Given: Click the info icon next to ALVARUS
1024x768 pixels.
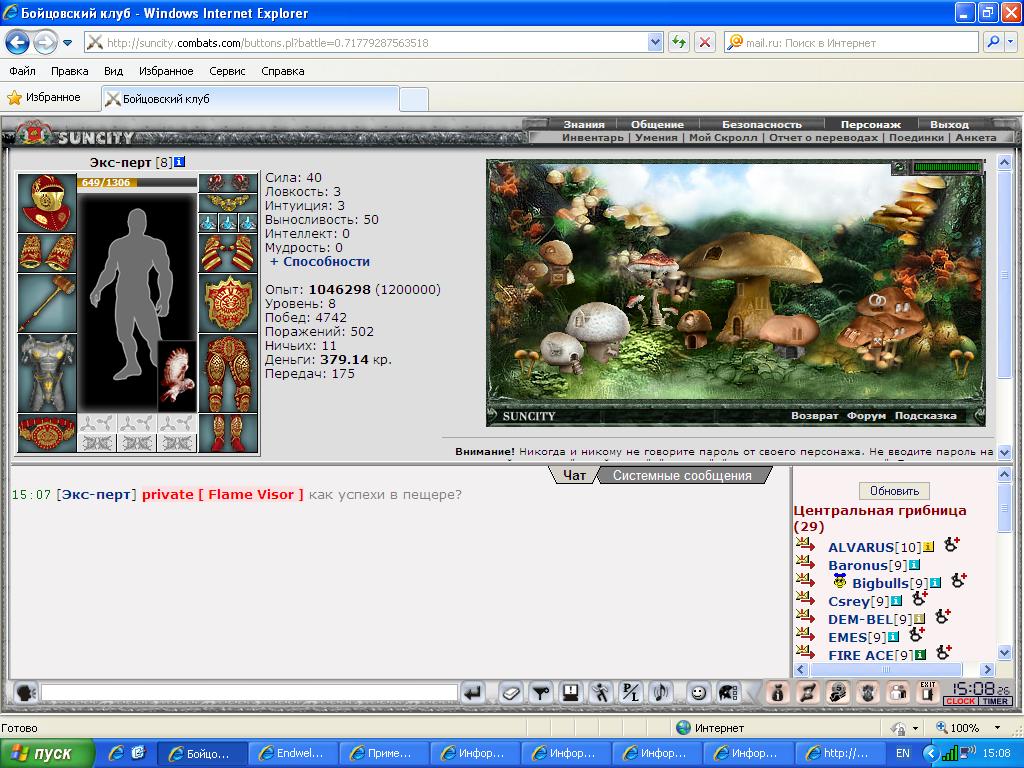Looking at the screenshot, I should 929,547.
